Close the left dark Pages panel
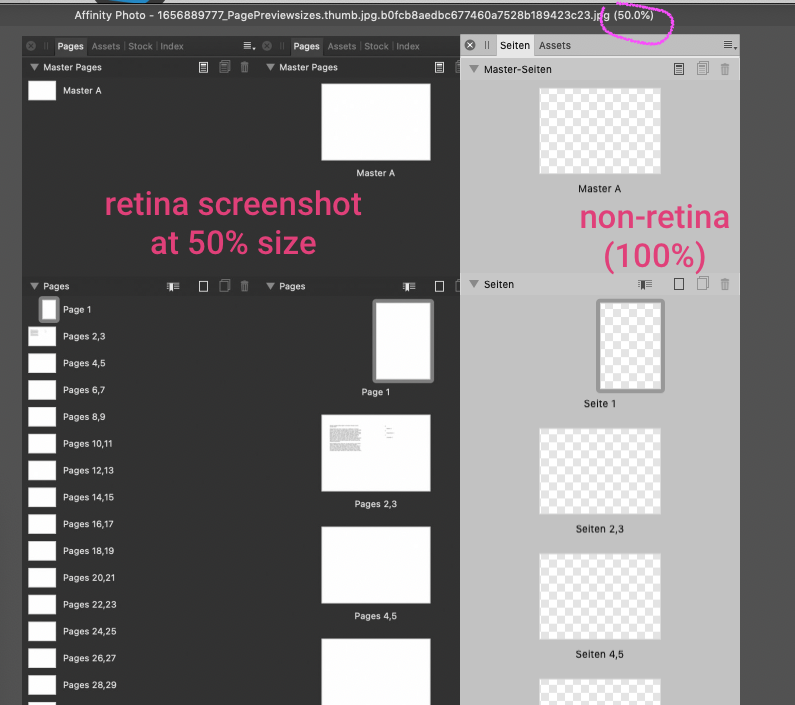 [31, 46]
